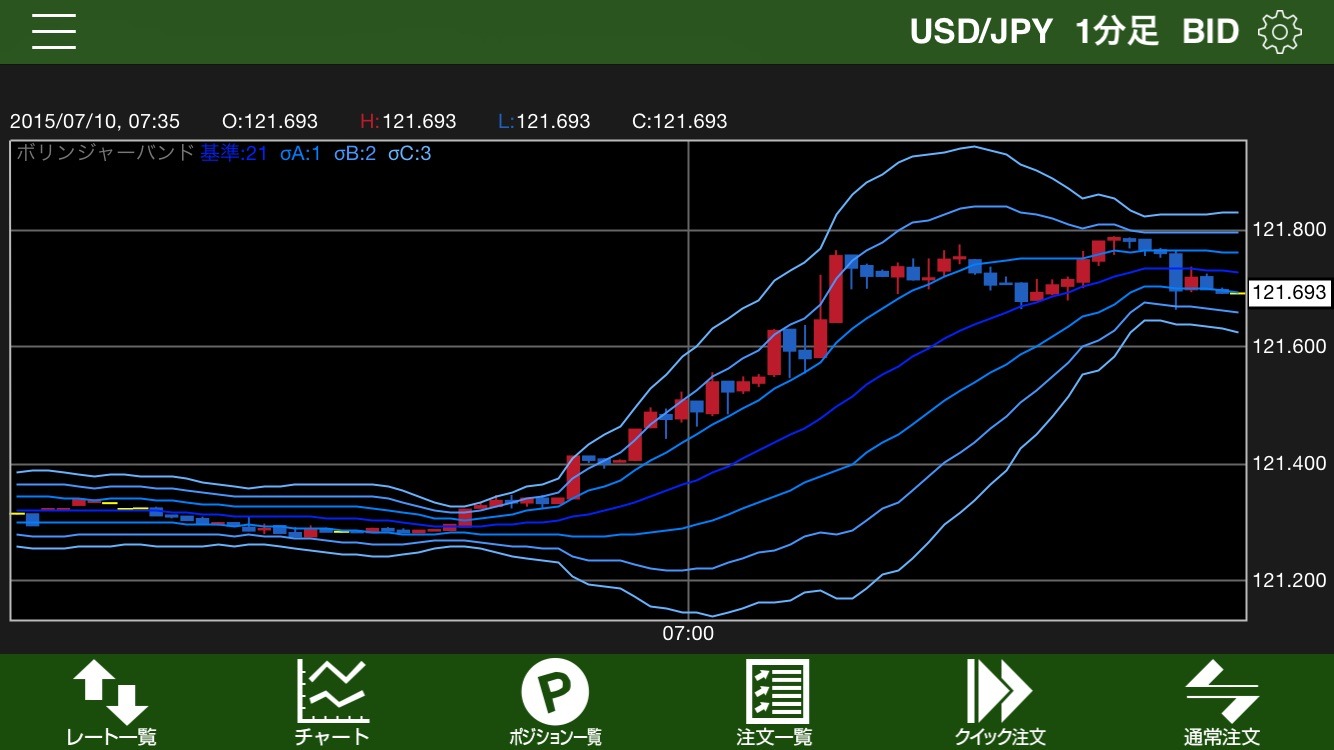
Task: Tap the red H:121.693 high value
Action: point(408,122)
